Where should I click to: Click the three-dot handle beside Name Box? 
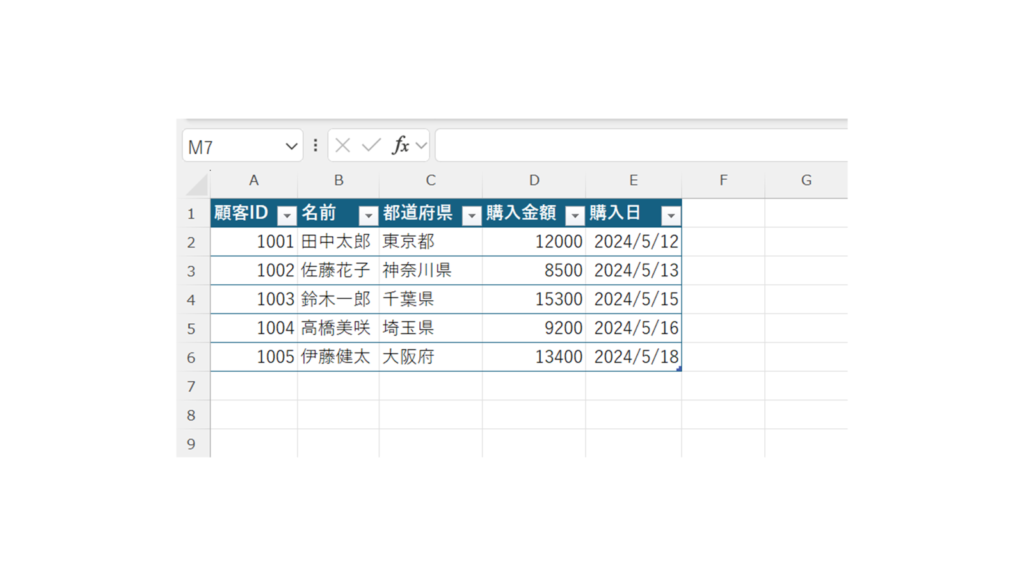coord(315,146)
